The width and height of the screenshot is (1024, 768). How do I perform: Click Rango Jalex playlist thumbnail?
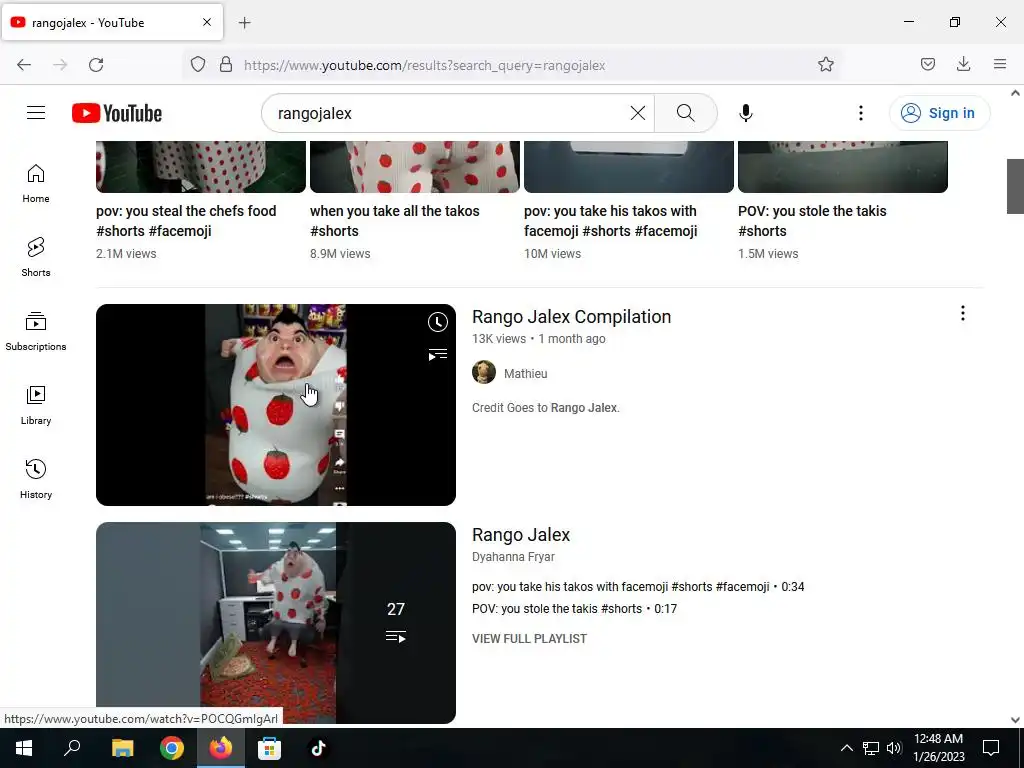coord(276,623)
